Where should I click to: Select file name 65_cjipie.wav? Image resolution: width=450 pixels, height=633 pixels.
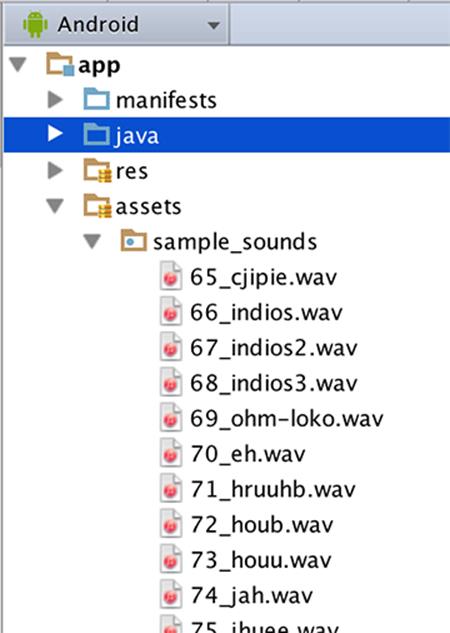pos(264,278)
